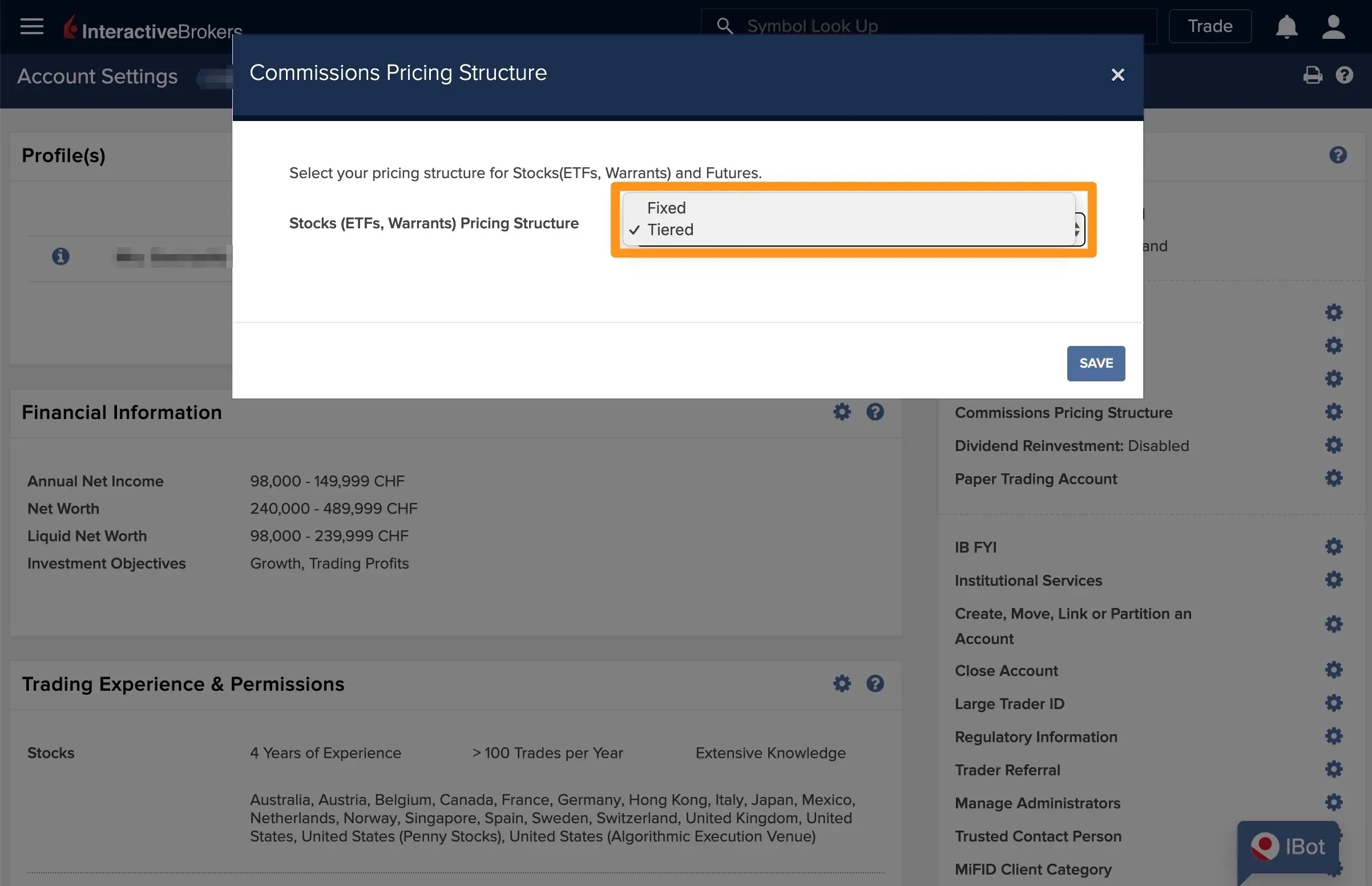Viewport: 1372px width, 886px height.
Task: Click the notifications bell icon
Action: tap(1286, 27)
